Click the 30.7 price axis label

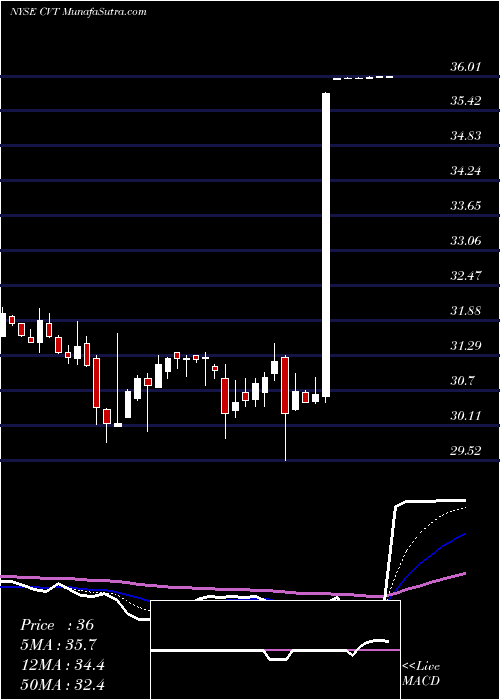[x=462, y=381]
